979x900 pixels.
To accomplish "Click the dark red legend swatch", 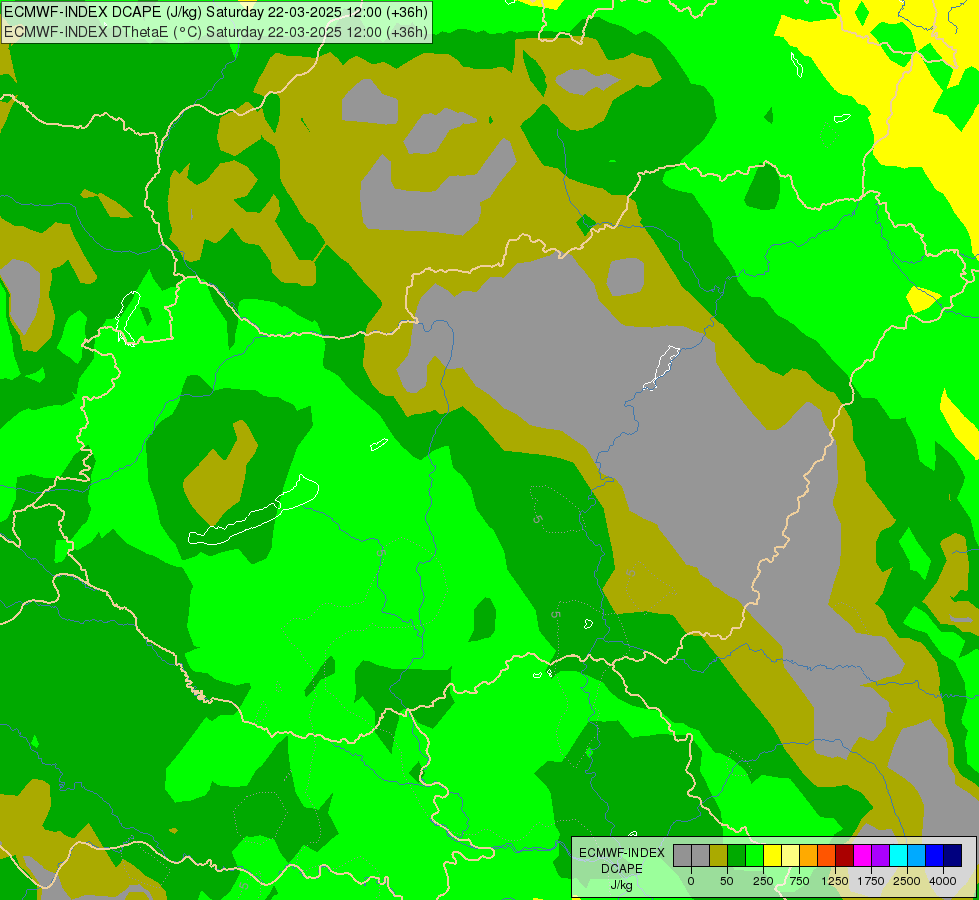I will (x=845, y=855).
